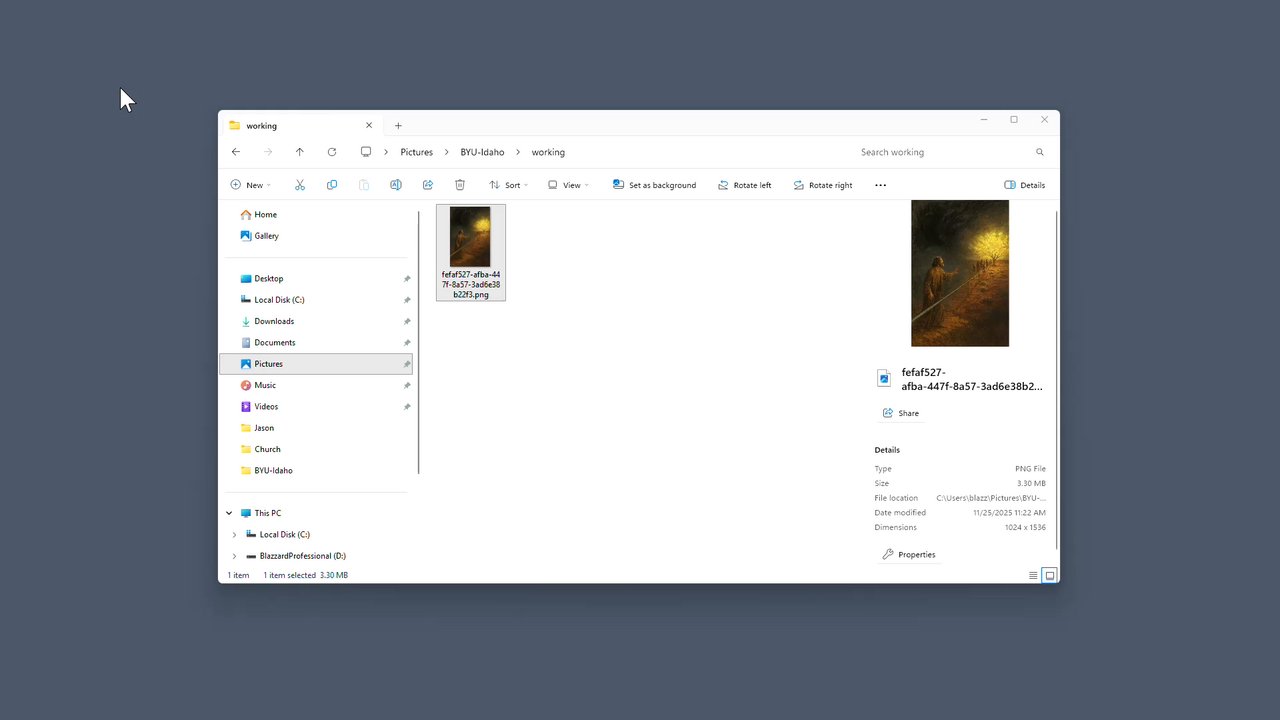Unpin Desktop using its pin icon

coord(407,279)
